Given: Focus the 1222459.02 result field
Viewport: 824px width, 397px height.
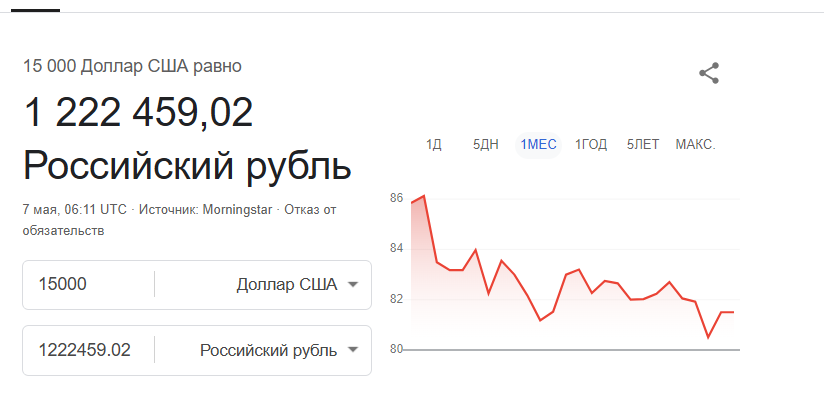Looking at the screenshot, I should (88, 350).
